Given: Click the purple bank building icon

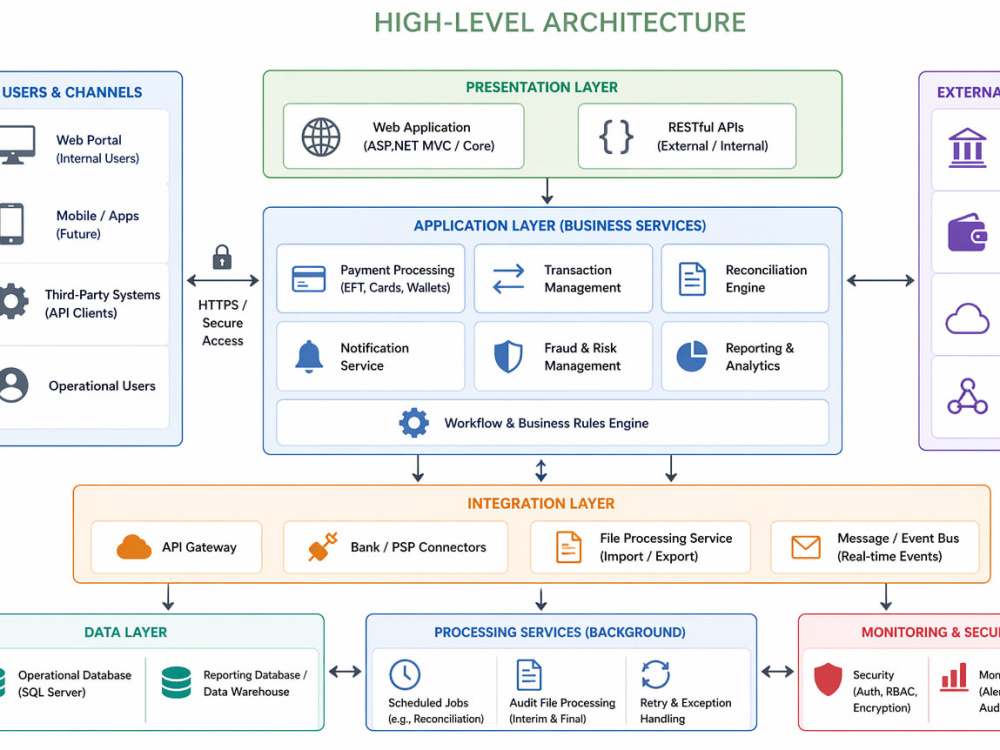Looking at the screenshot, I should [967, 148].
